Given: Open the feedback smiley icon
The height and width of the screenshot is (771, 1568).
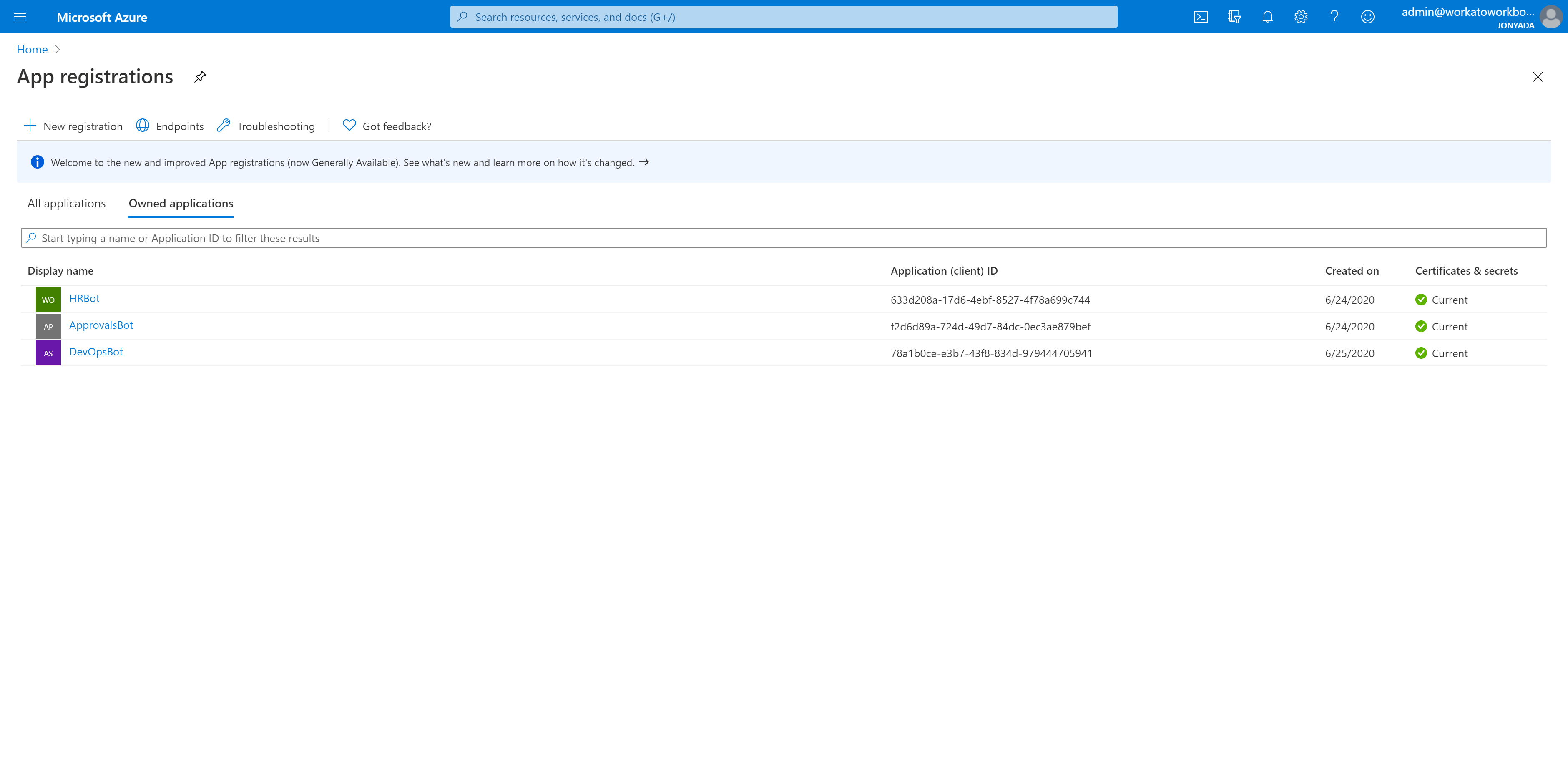Looking at the screenshot, I should click(1368, 17).
